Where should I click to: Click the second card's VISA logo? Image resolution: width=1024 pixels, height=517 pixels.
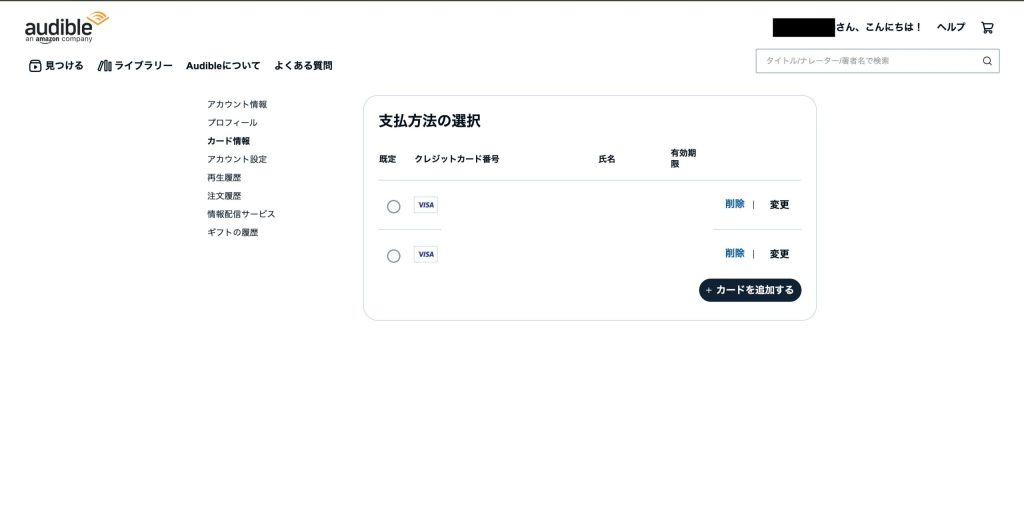tap(426, 255)
